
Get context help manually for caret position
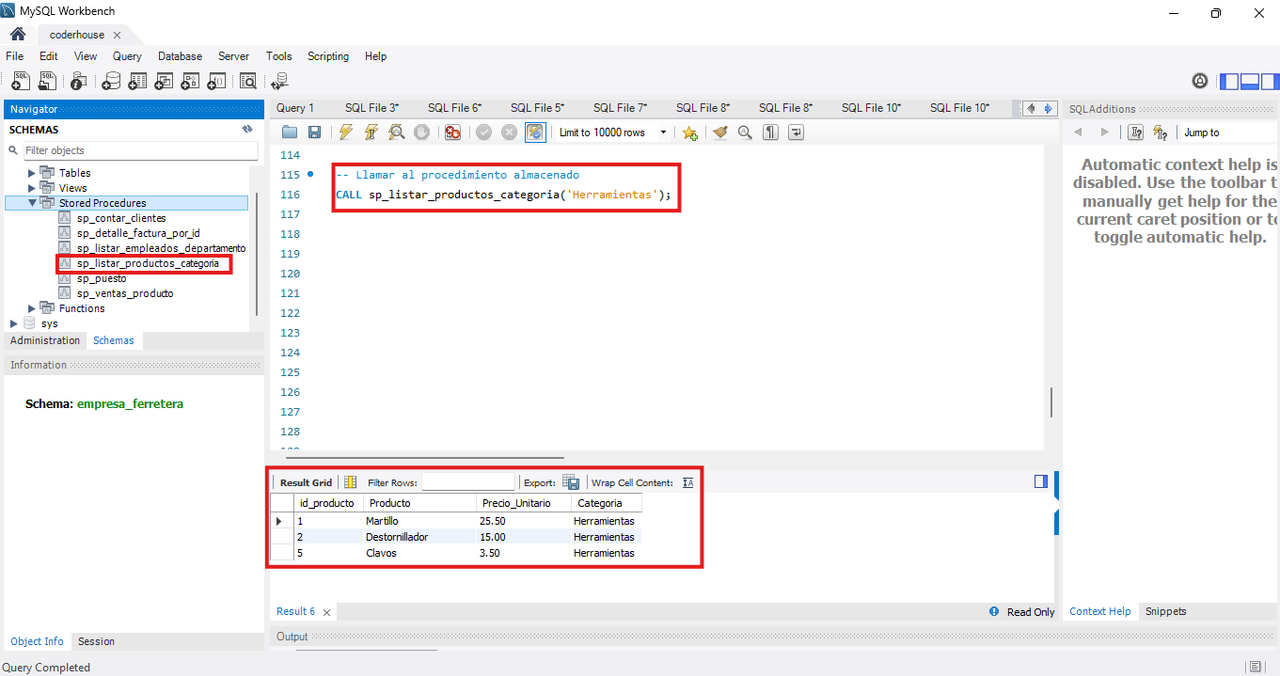click(x=1160, y=132)
